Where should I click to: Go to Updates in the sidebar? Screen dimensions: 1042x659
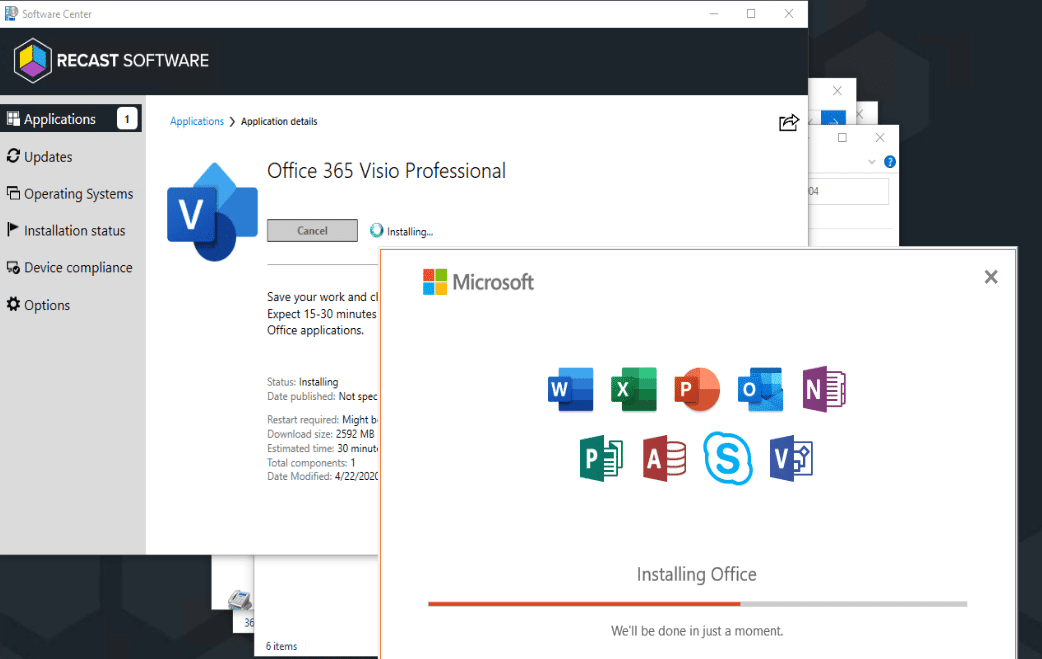tap(48, 157)
